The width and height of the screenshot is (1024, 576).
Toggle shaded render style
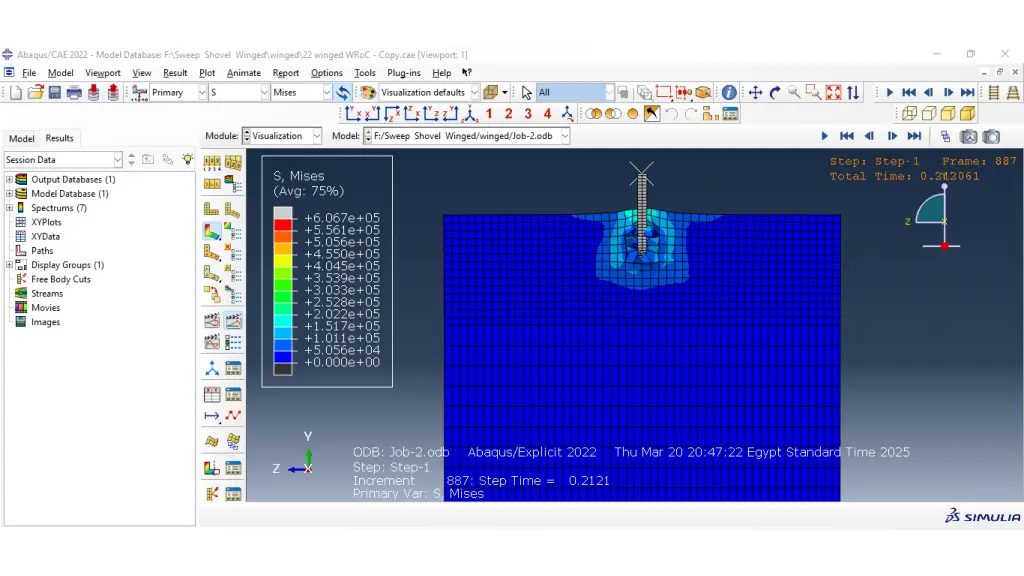(967, 114)
